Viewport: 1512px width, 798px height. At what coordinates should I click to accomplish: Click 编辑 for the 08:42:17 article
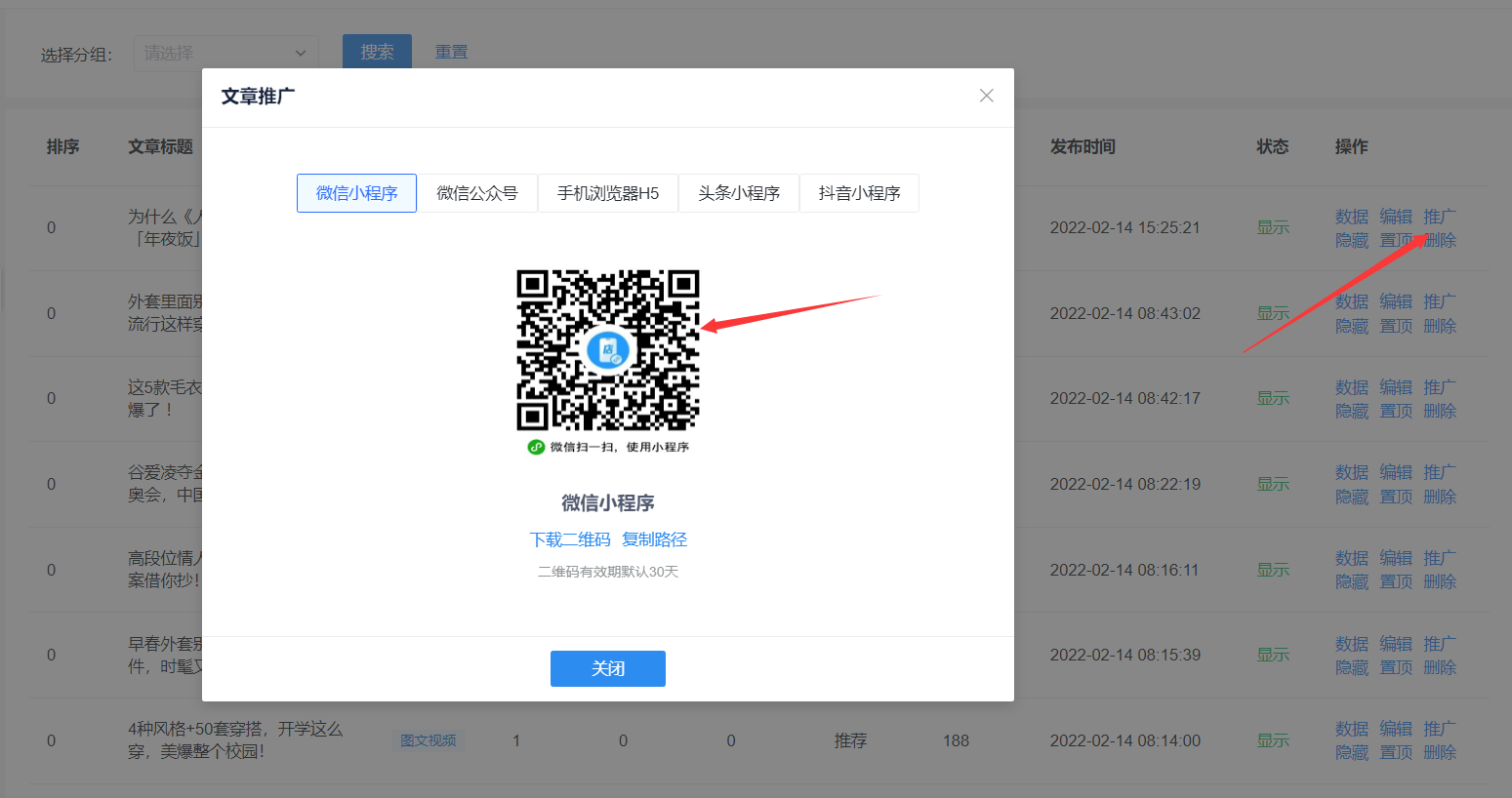pyautogui.click(x=1396, y=387)
